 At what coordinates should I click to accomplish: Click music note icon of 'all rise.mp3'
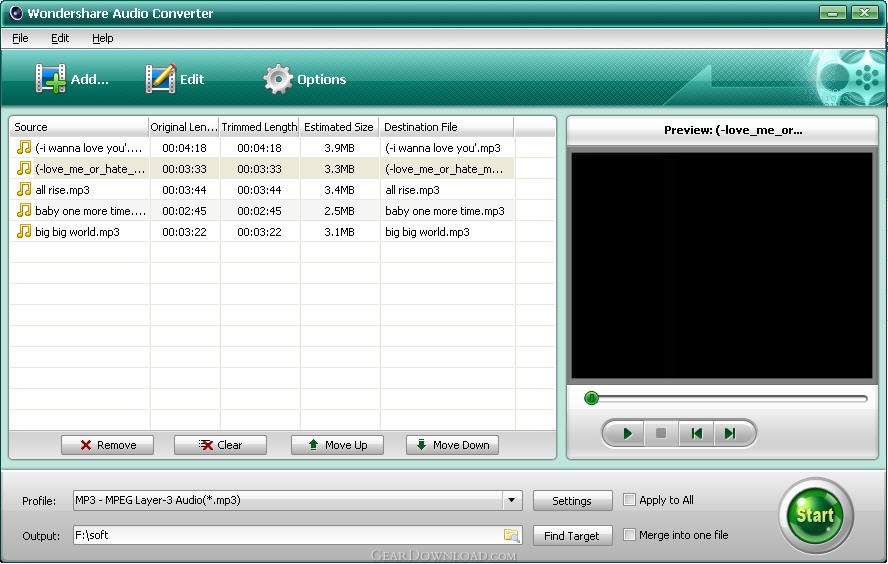coord(24,189)
